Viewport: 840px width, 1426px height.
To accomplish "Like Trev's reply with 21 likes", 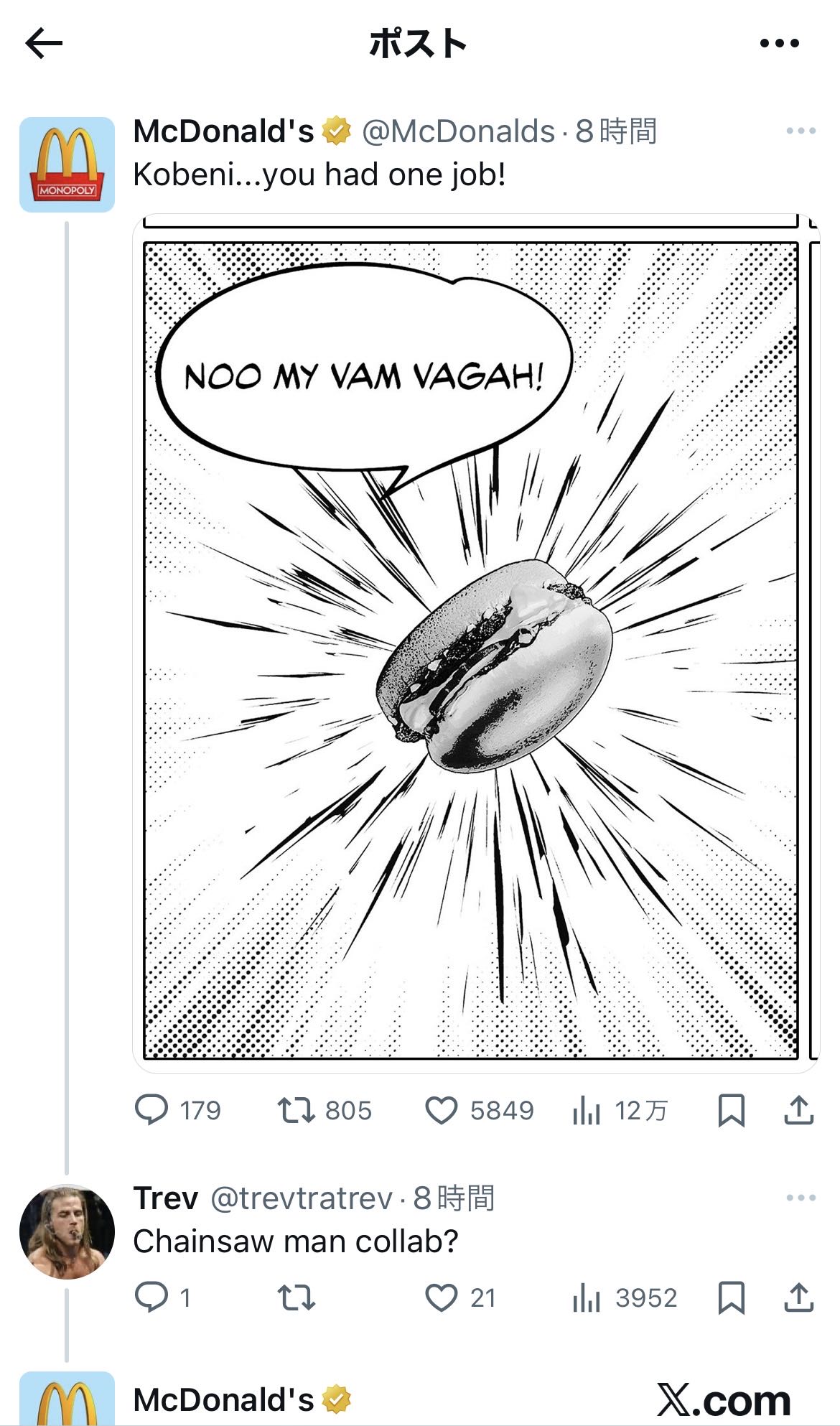I will pyautogui.click(x=442, y=1297).
